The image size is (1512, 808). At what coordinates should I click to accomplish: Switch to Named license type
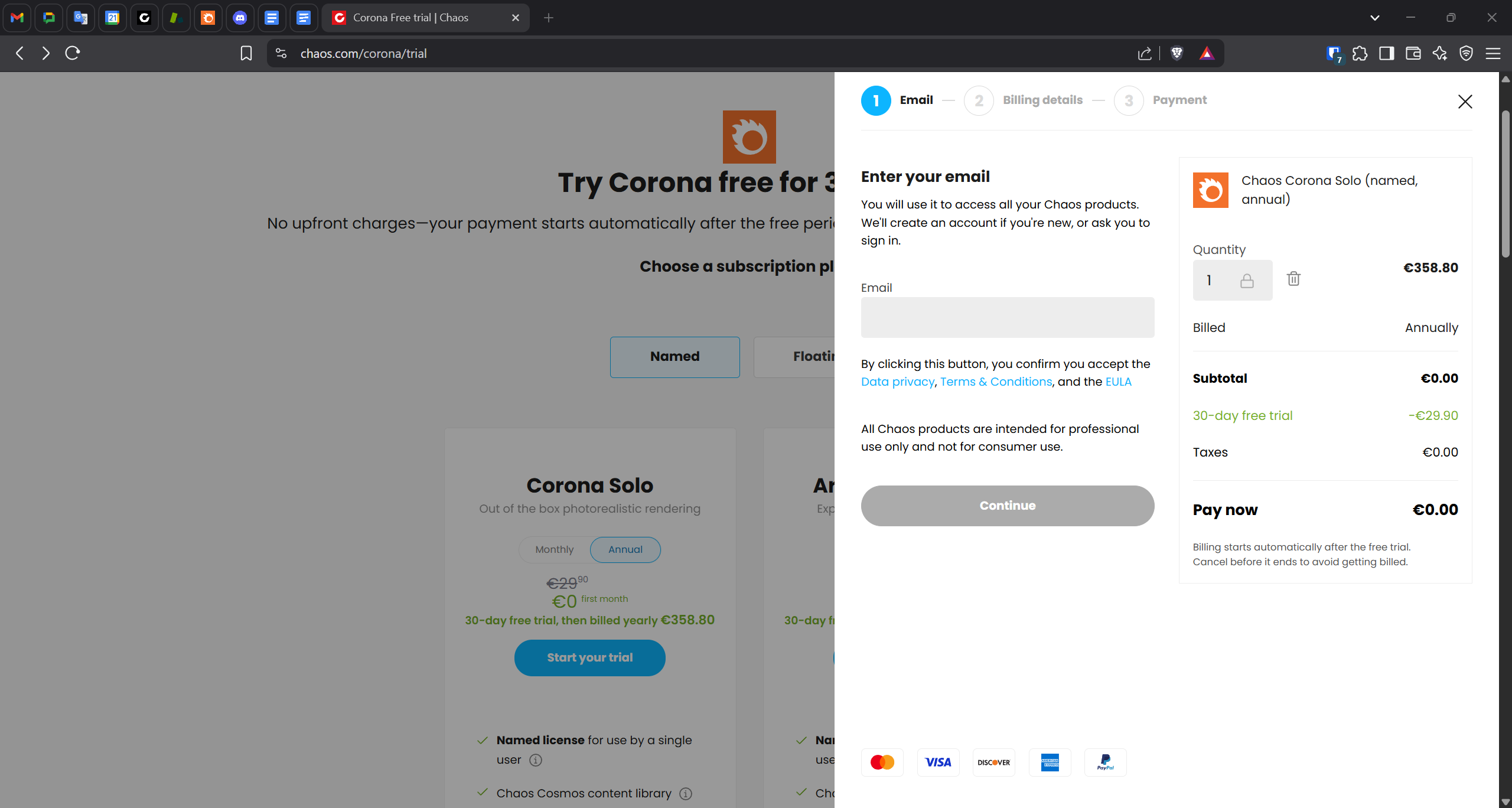pos(674,357)
